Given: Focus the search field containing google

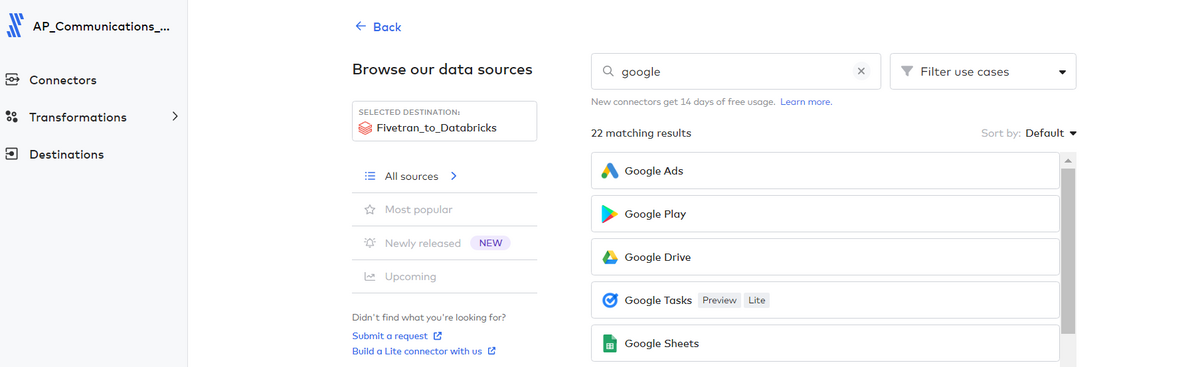Looking at the screenshot, I should (735, 72).
